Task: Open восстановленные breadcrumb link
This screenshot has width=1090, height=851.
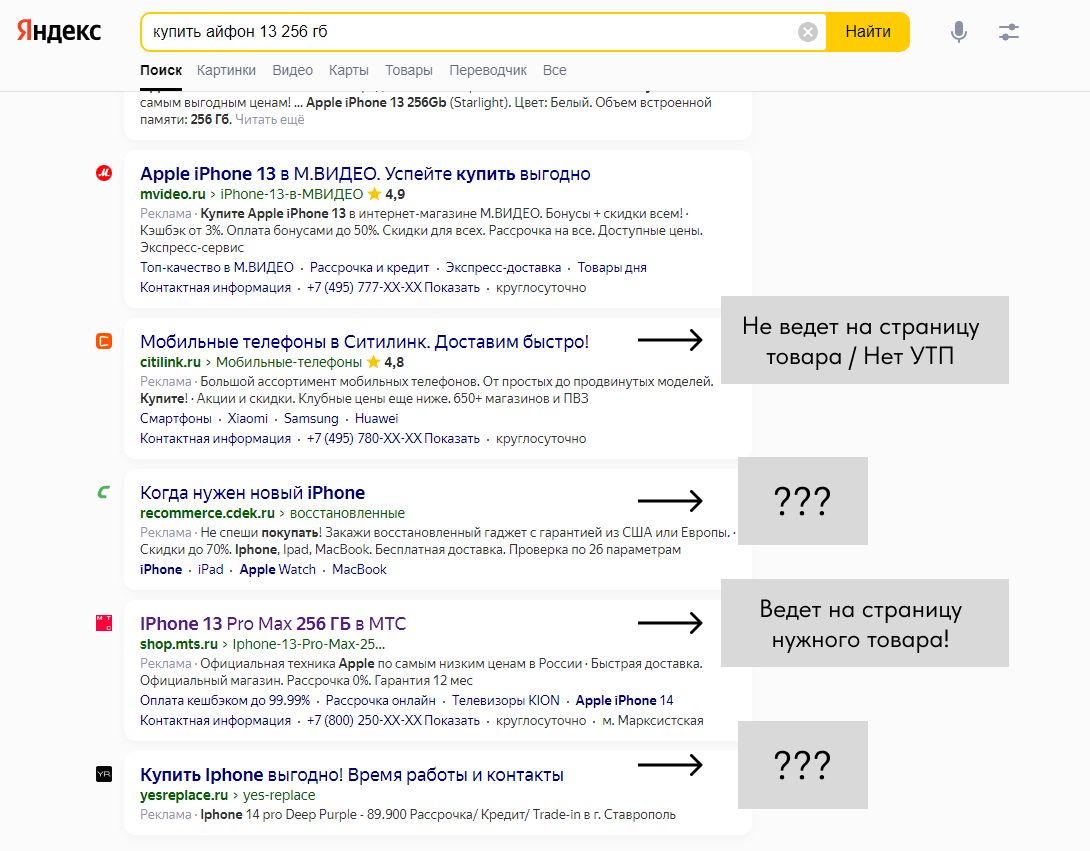Action: pyautogui.click(x=347, y=513)
